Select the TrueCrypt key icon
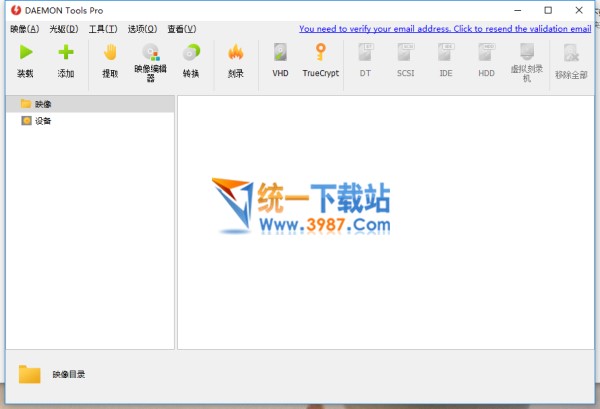 pyautogui.click(x=321, y=53)
